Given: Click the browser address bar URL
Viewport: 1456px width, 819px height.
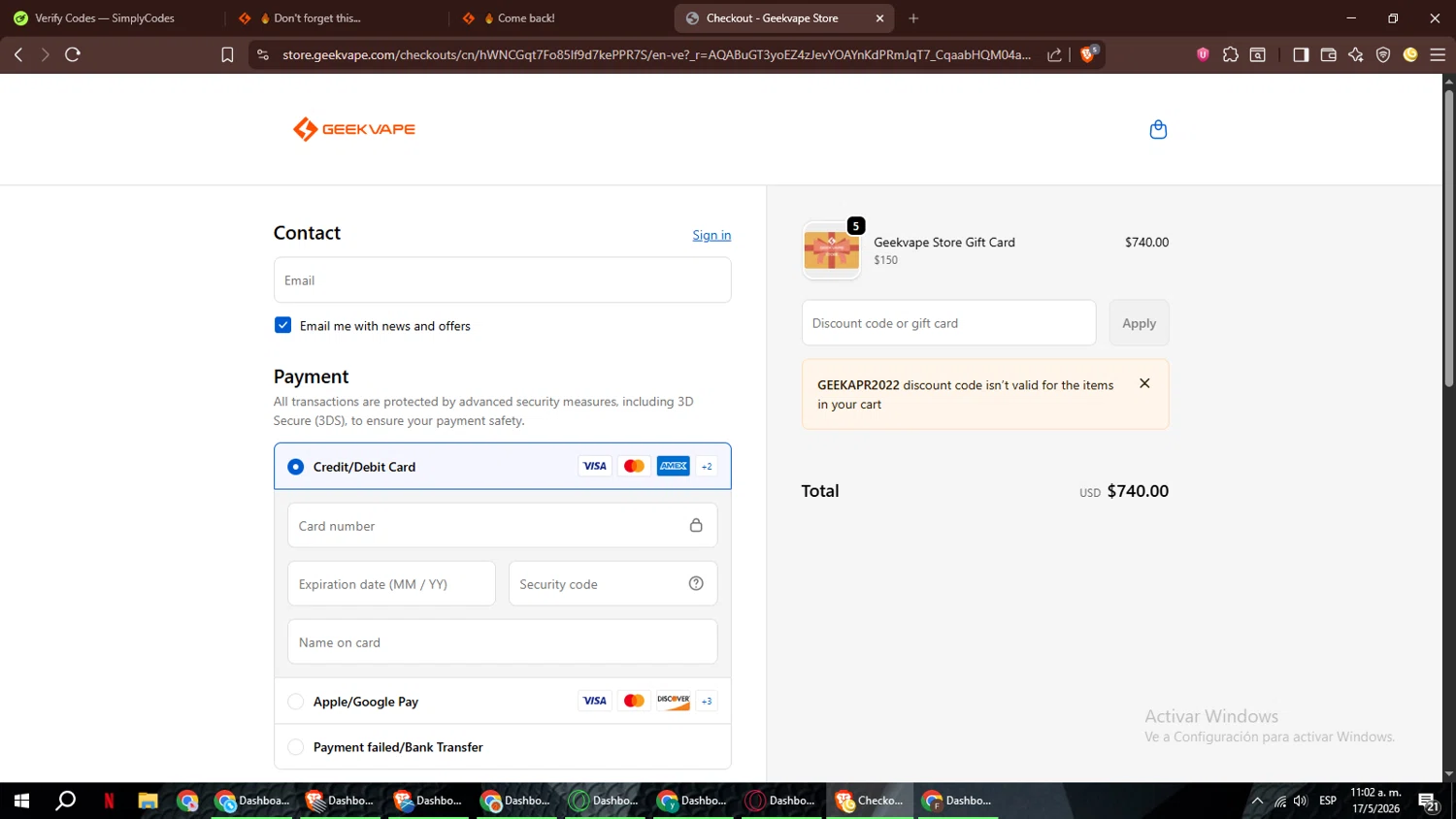Looking at the screenshot, I should pyautogui.click(x=656, y=54).
